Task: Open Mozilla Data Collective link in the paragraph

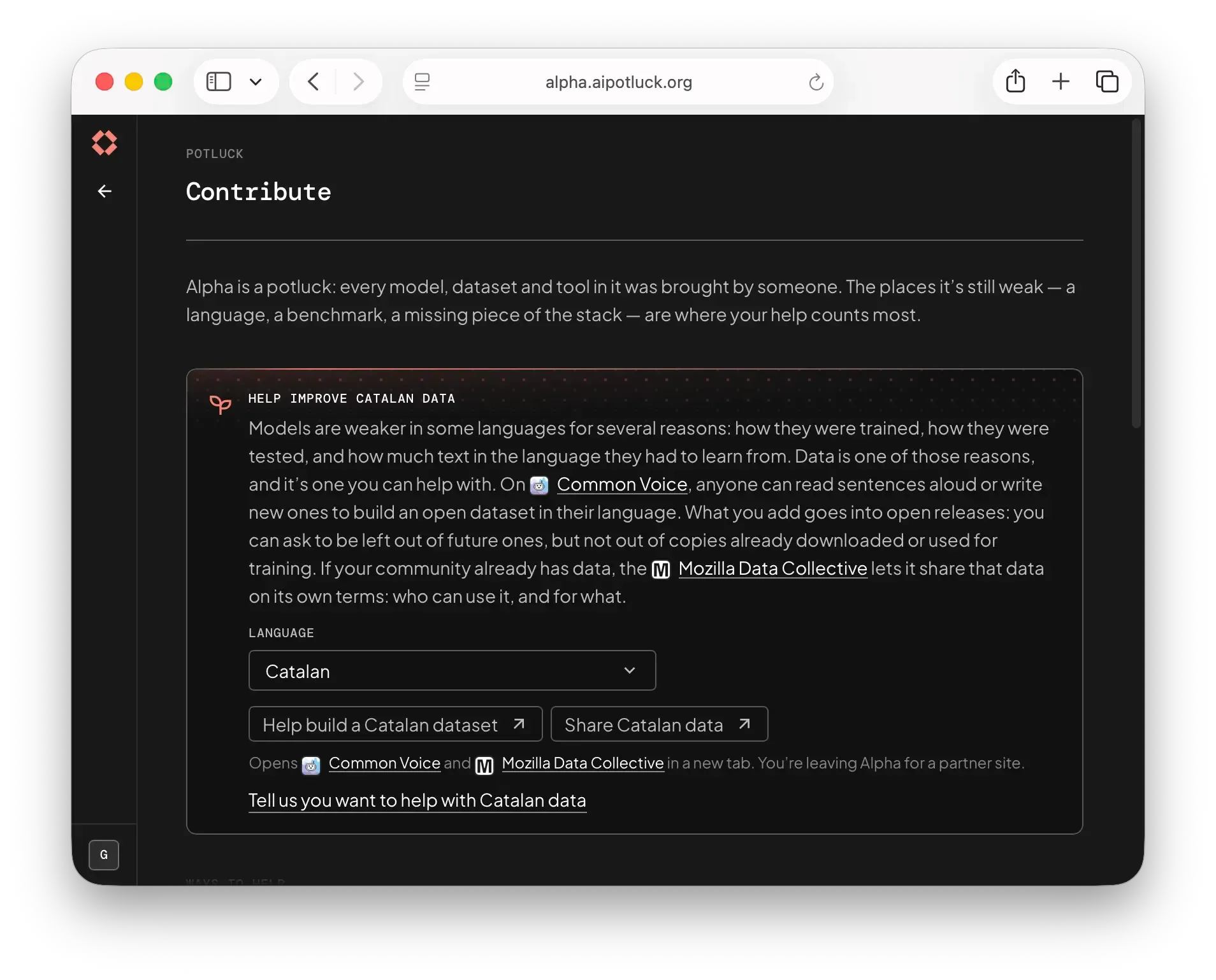Action: (772, 568)
